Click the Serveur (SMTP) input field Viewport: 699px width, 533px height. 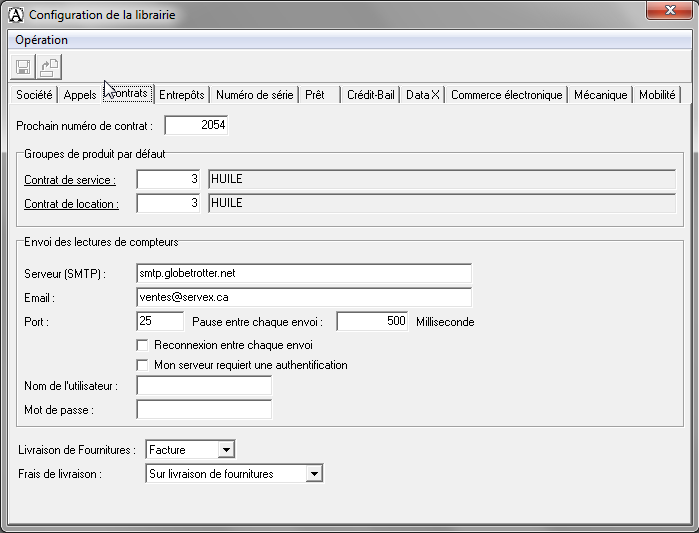click(303, 273)
